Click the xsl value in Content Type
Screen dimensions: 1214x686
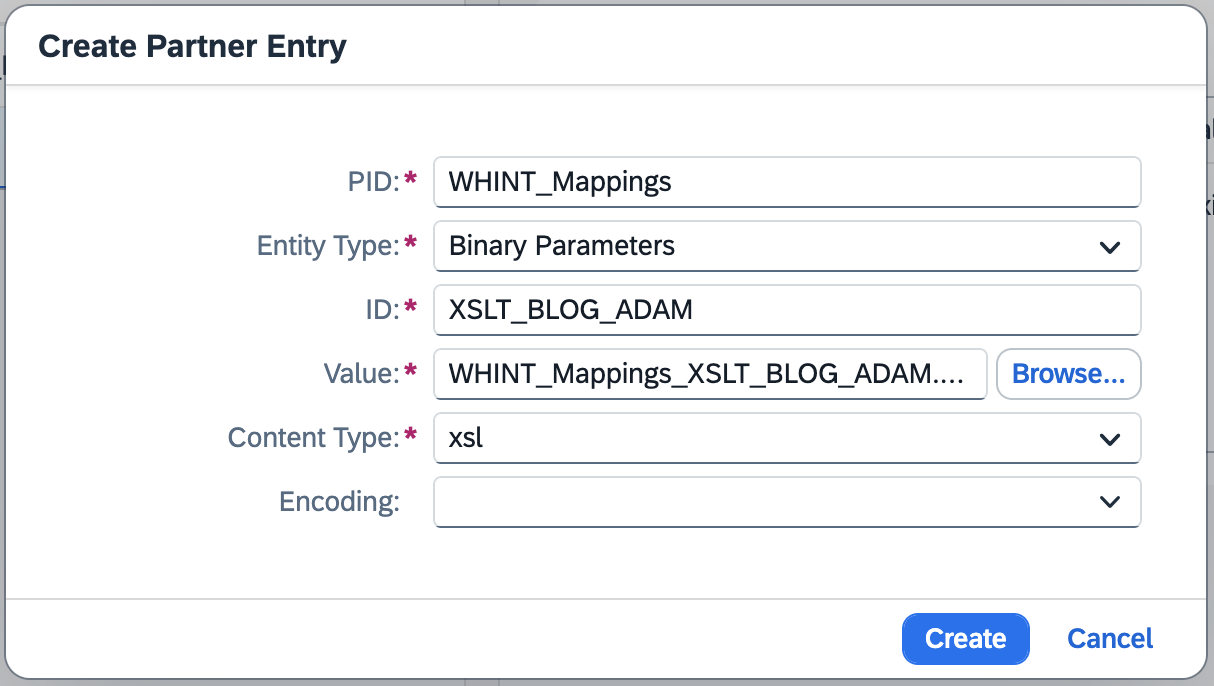pos(466,438)
